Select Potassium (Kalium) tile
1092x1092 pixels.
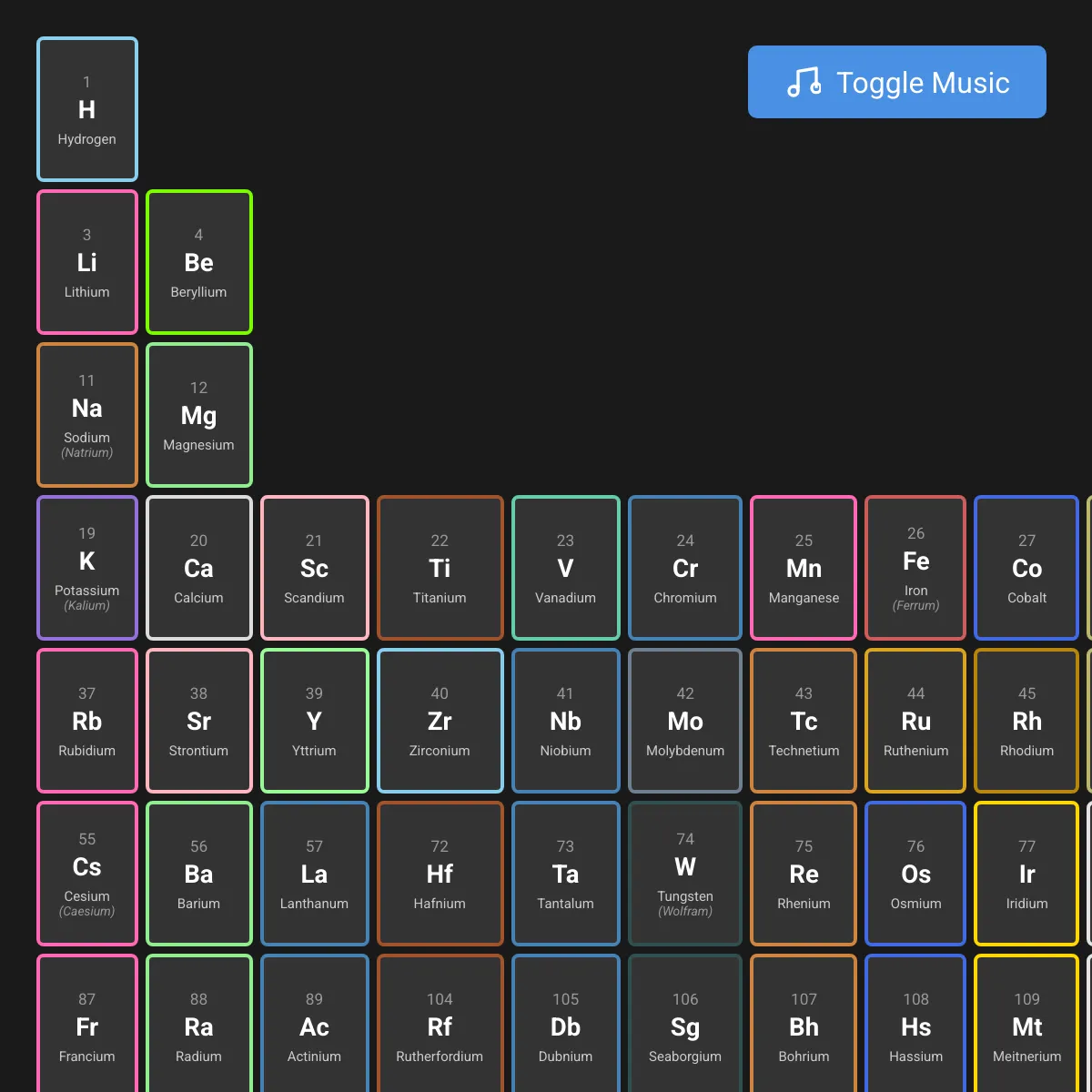click(87, 568)
